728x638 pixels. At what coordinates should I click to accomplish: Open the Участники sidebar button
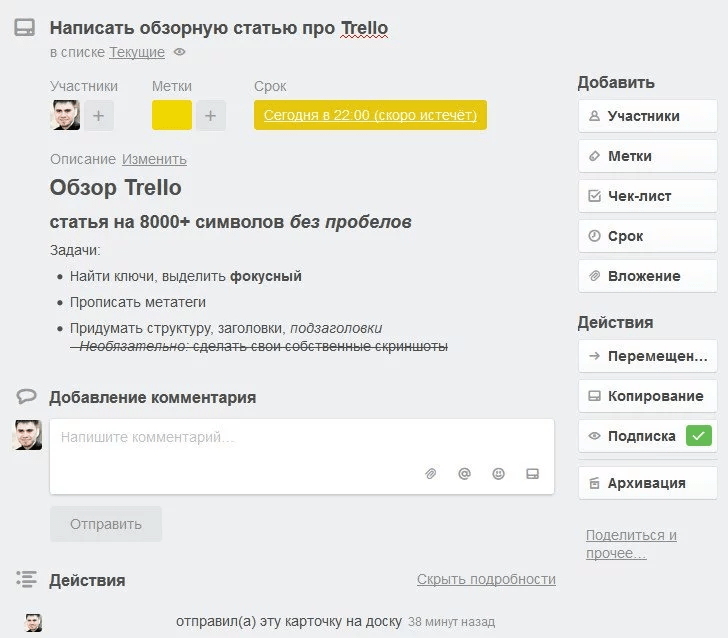tap(648, 116)
